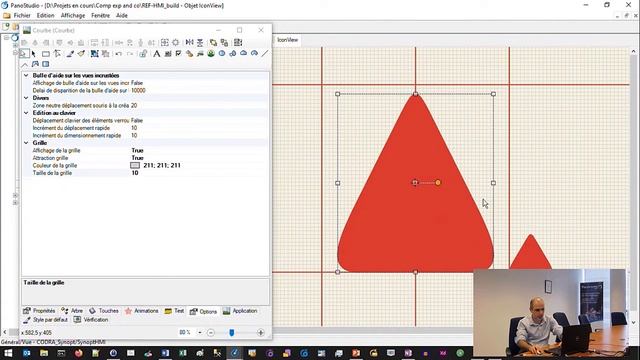Screen dimensions: 640x360
Task: Collapse the Edition au clavier section
Action: click(x=26, y=113)
